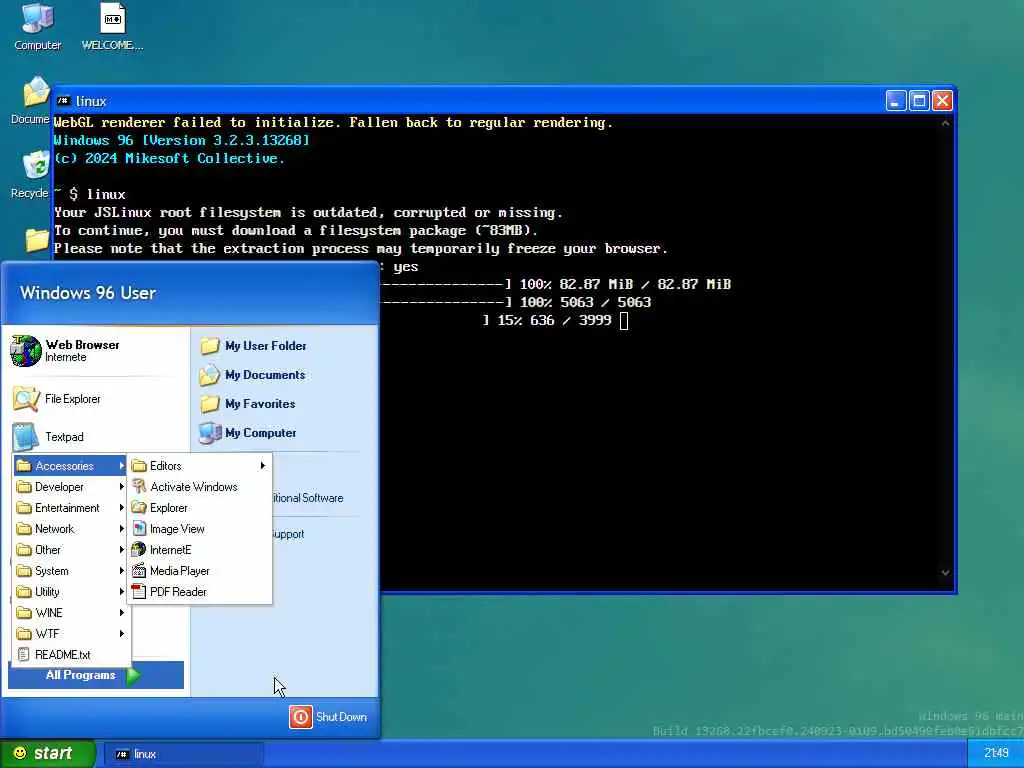The image size is (1024, 768).
Task: Open the Computer desktop icon
Action: coord(37,26)
